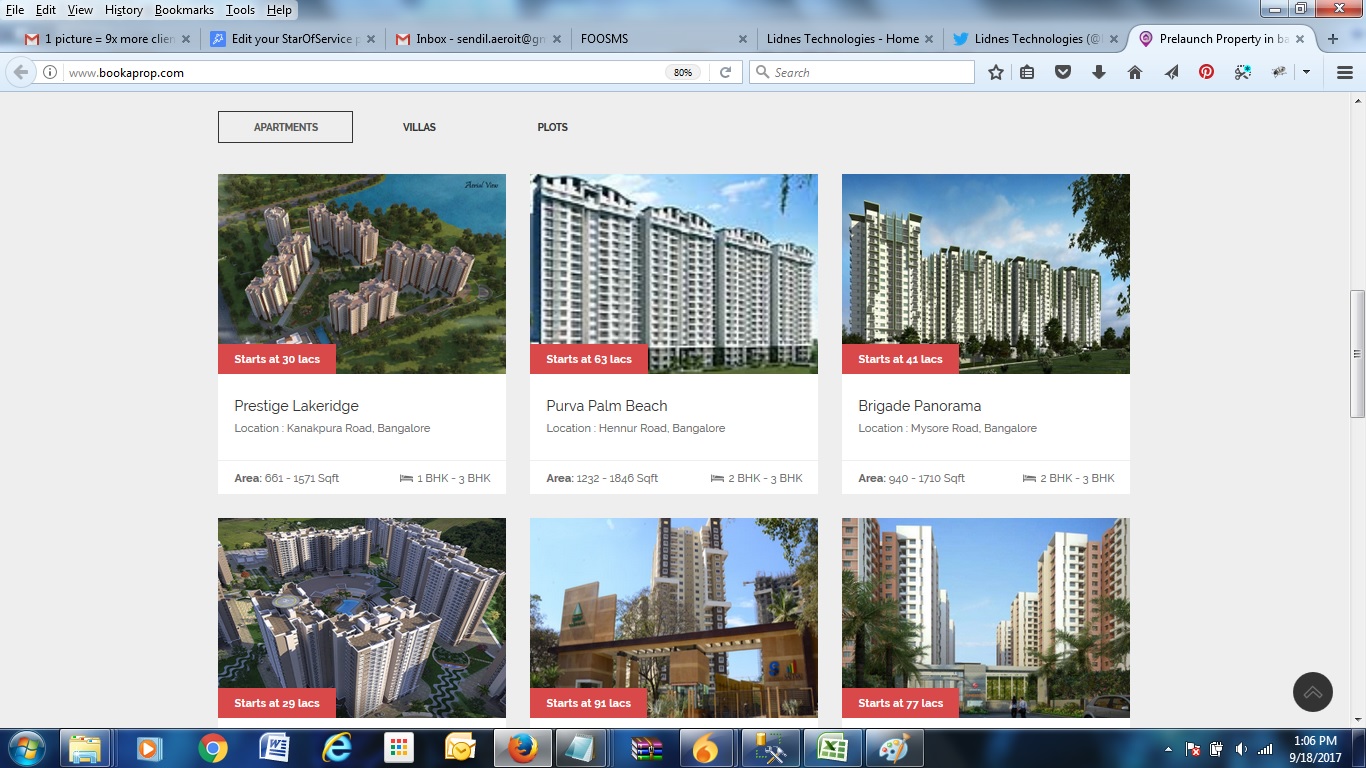Open the File menu
This screenshot has height=768, width=1366.
point(15,10)
